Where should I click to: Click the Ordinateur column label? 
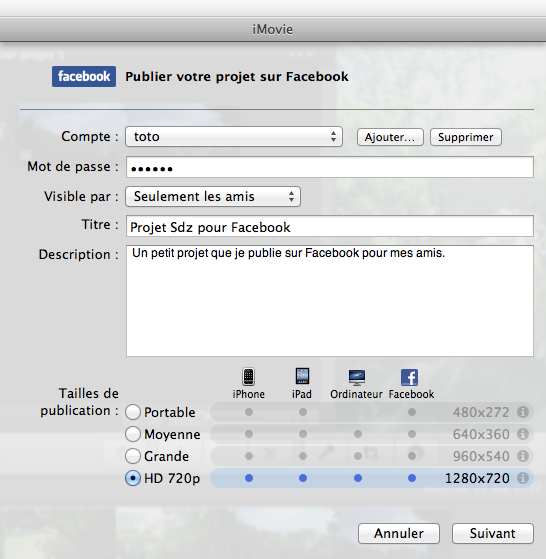click(356, 394)
